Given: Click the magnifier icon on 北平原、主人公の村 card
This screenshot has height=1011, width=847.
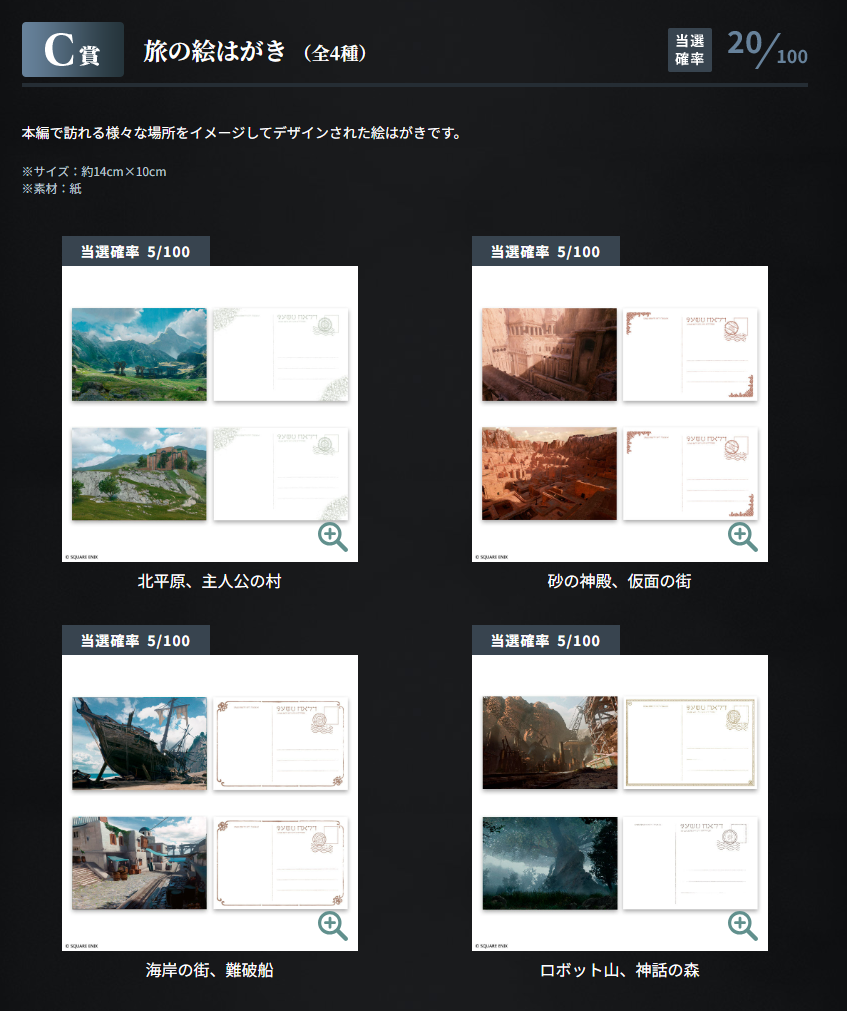Looking at the screenshot, I should point(333,537).
